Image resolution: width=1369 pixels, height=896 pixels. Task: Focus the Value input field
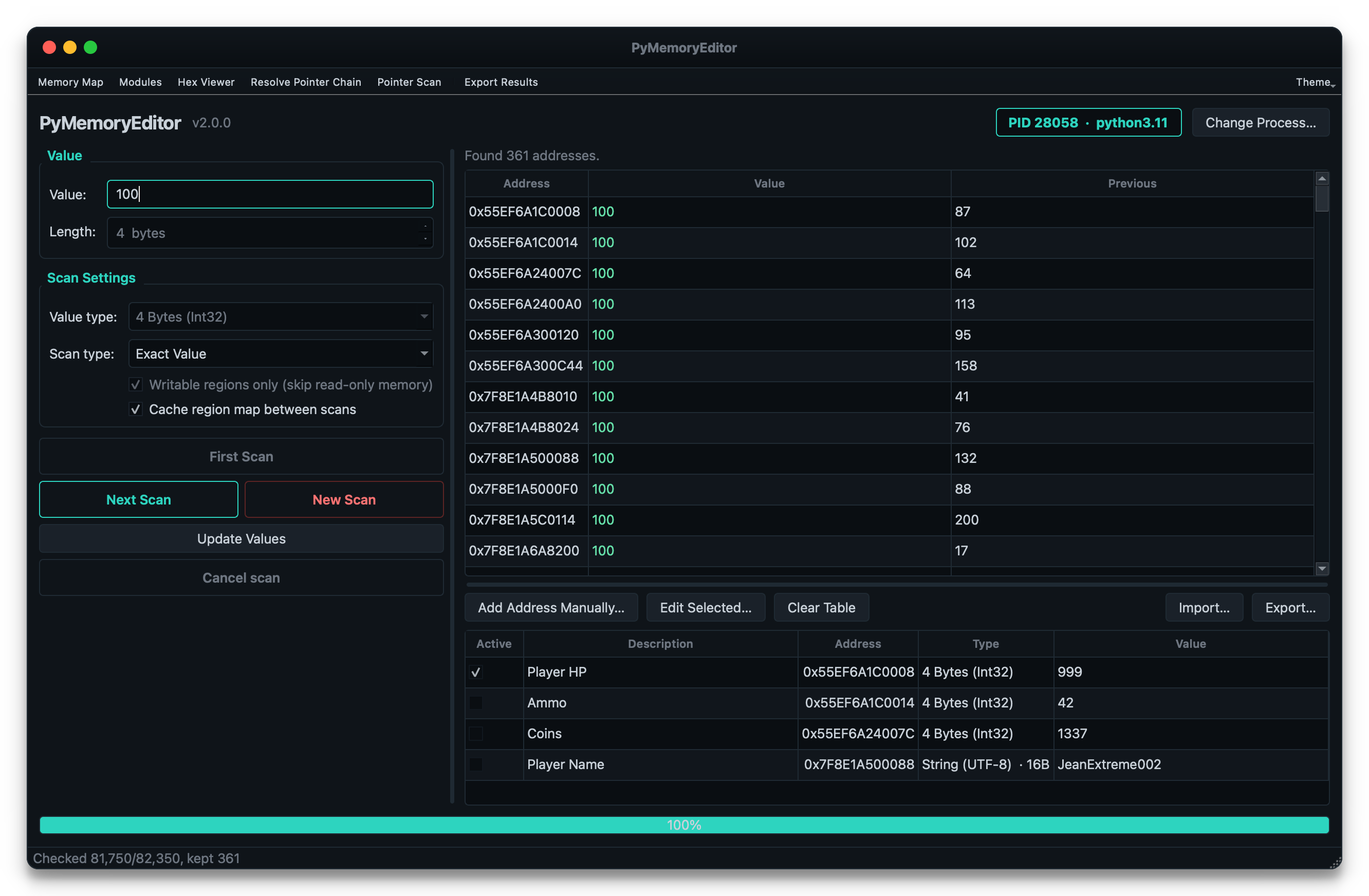pos(270,194)
